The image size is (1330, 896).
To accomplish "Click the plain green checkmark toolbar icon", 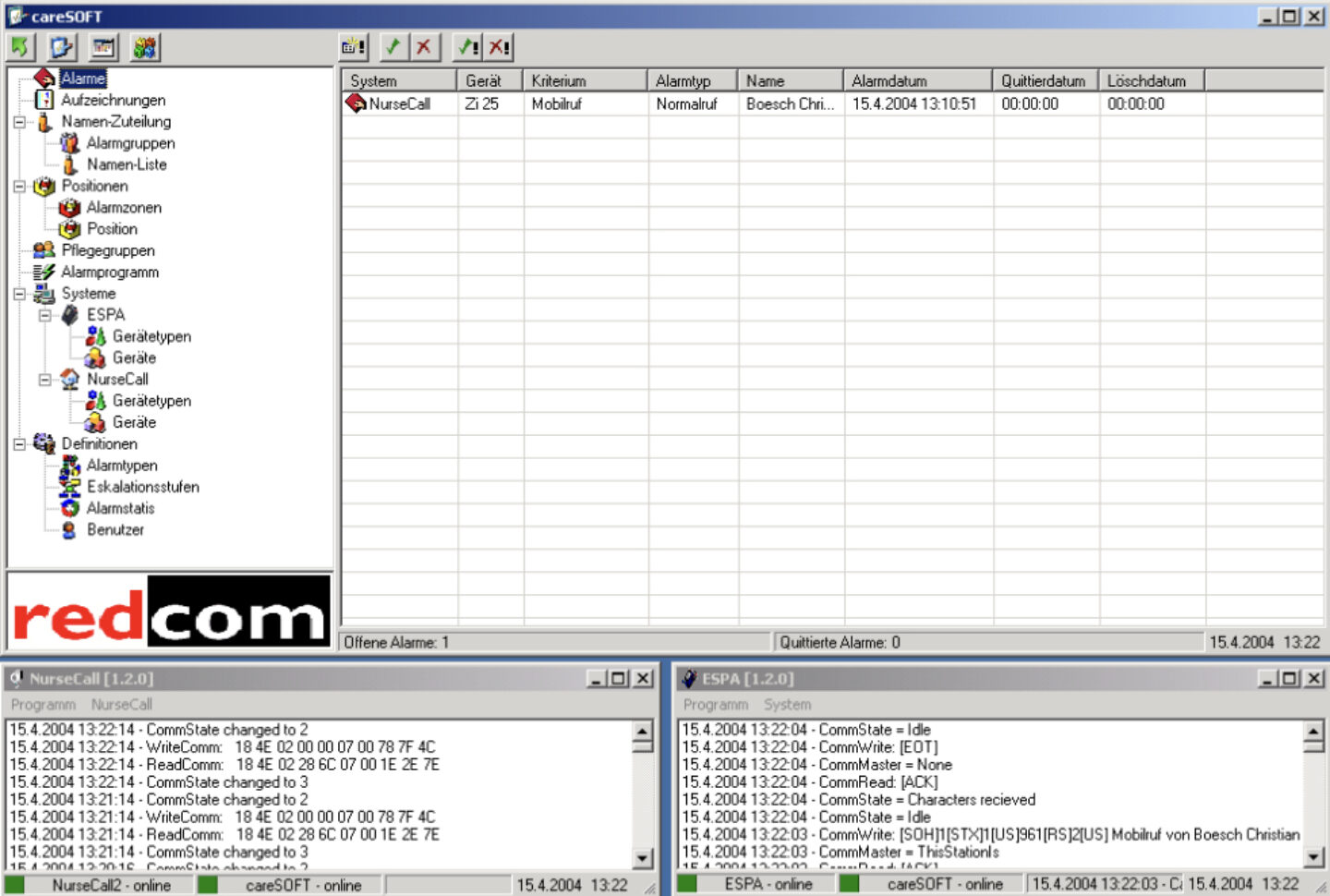I will pos(393,47).
